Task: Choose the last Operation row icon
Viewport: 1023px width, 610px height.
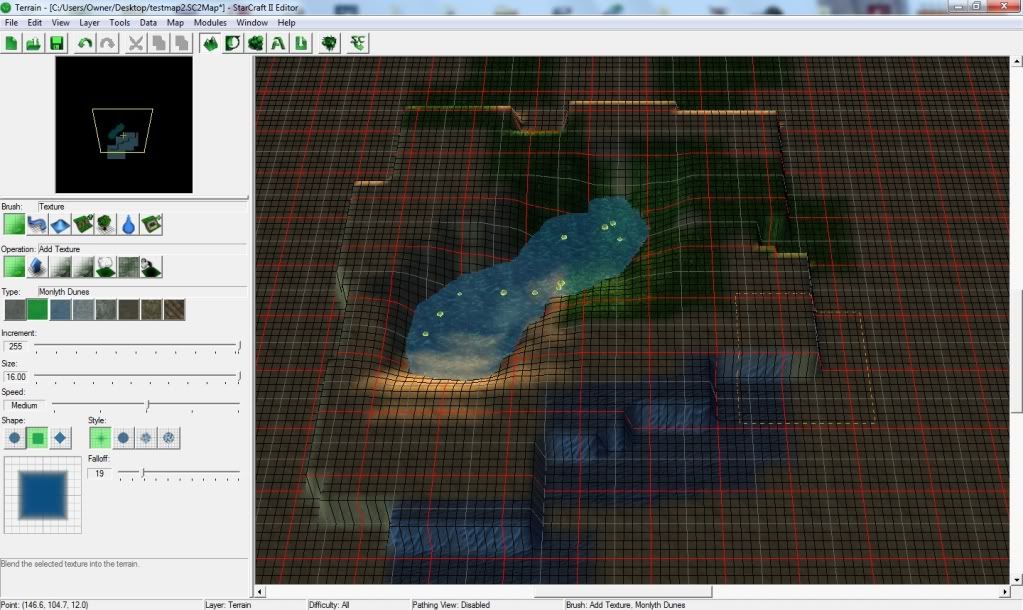Action: (151, 267)
